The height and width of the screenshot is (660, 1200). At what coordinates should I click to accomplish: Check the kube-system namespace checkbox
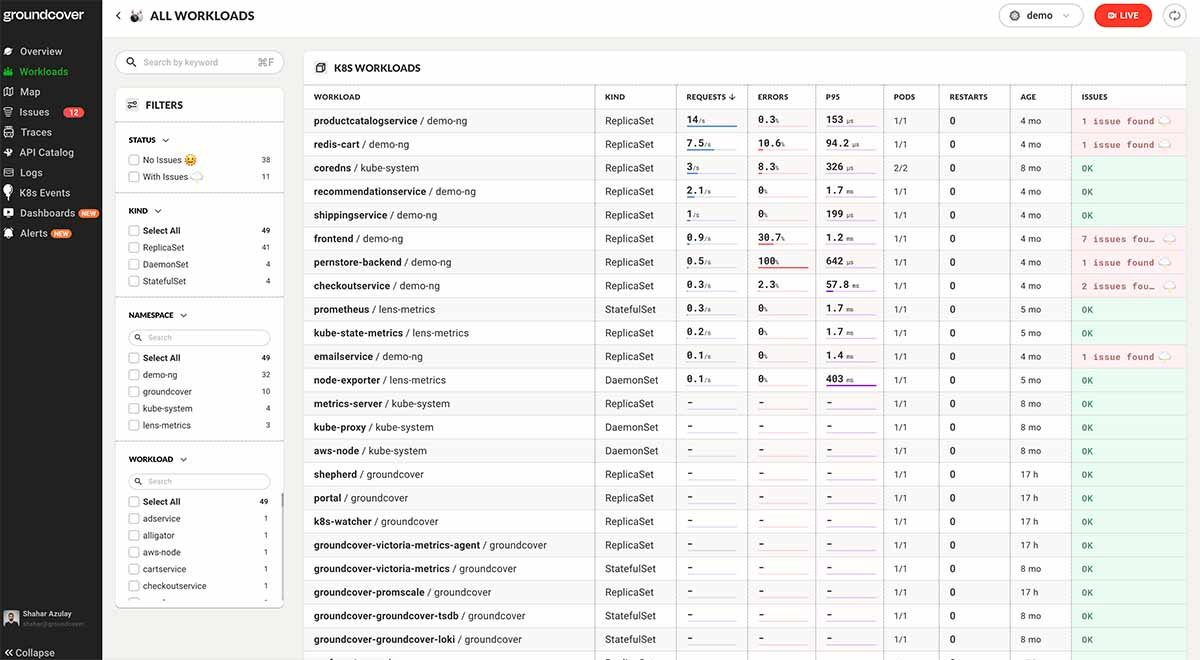click(x=134, y=409)
